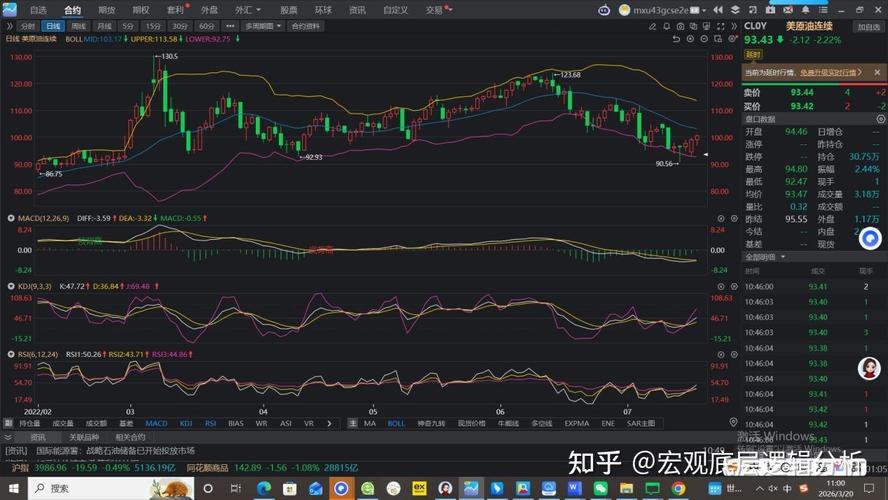
Task: Enable MA overlay in main indicator bar
Action: [370, 423]
